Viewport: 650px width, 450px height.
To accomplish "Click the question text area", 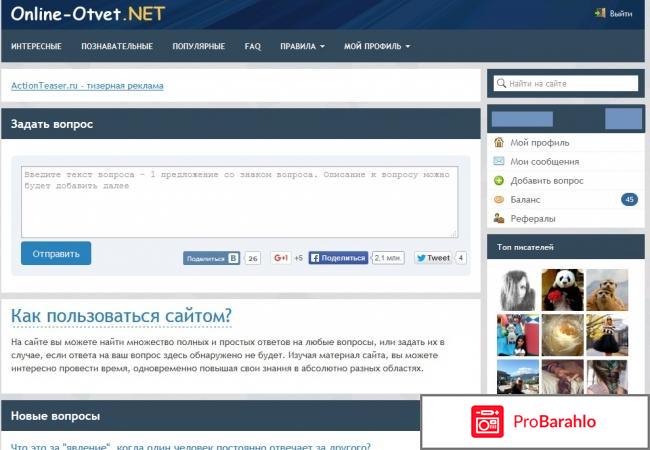I will [240, 202].
